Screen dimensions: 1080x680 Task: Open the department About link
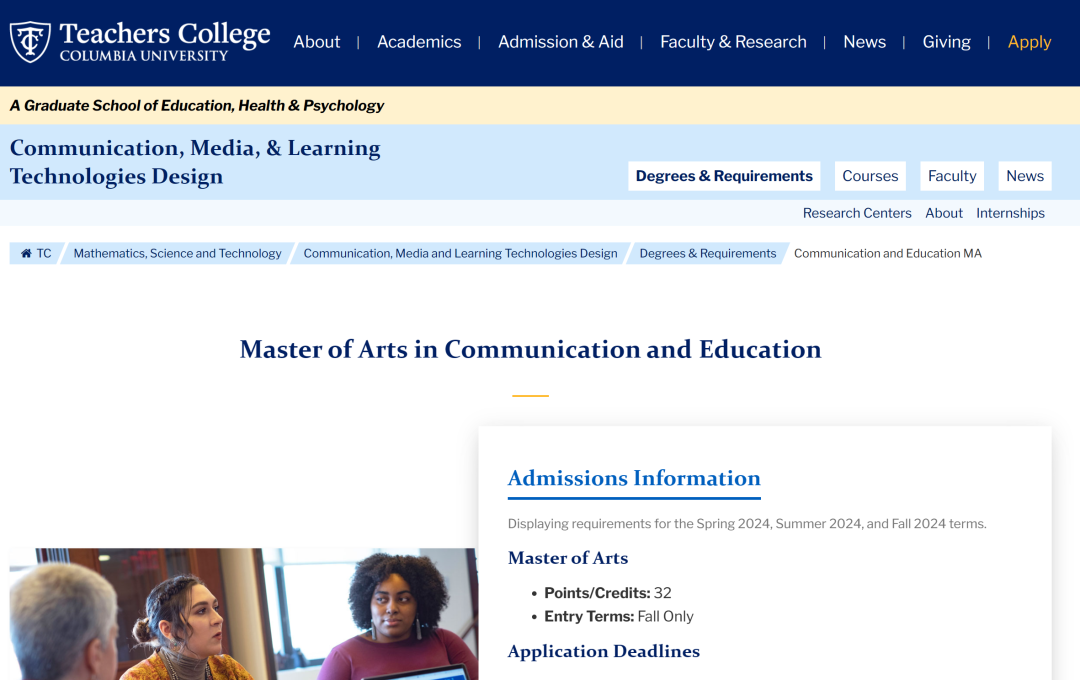tap(944, 214)
